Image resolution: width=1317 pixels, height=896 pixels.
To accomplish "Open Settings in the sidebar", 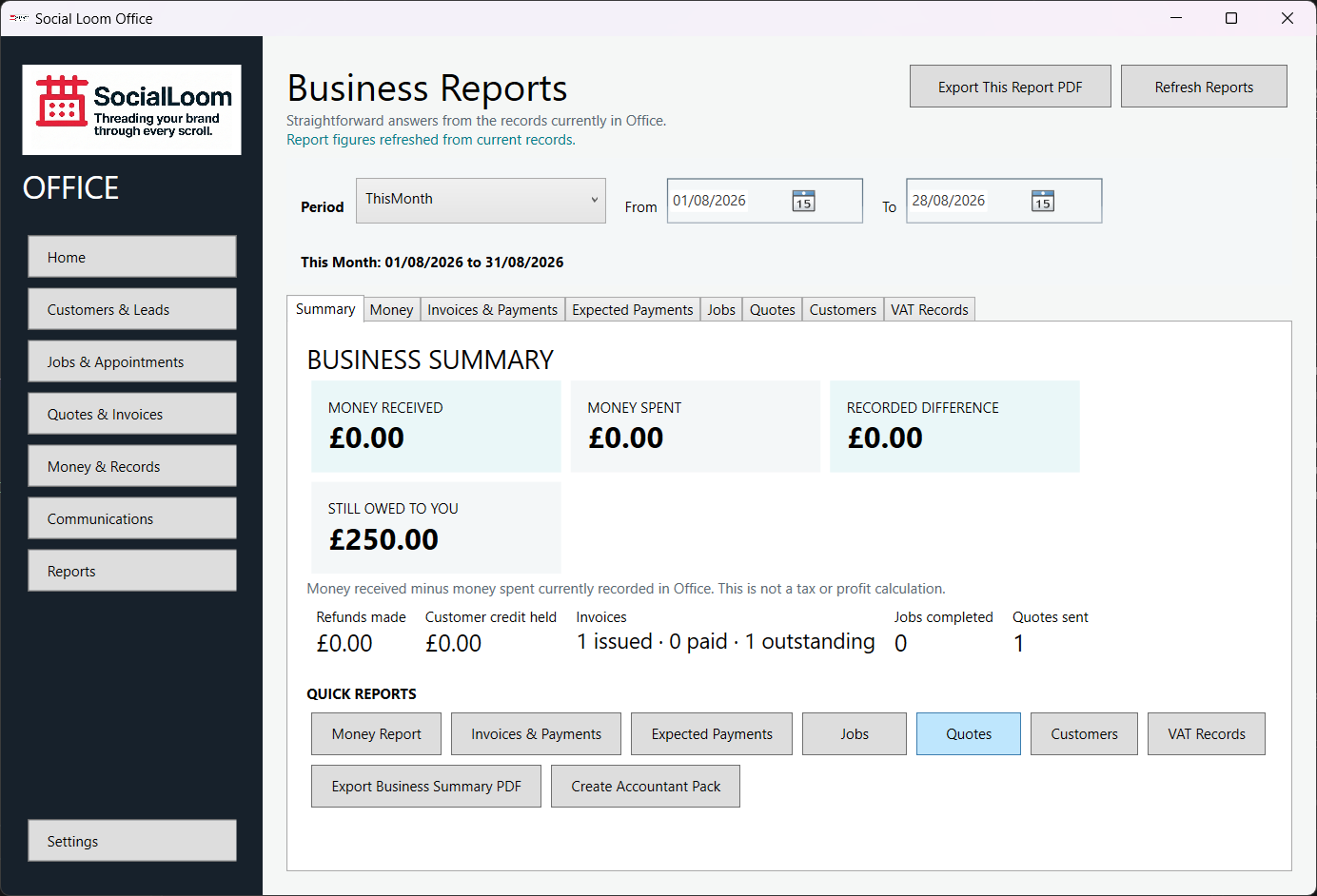I will click(x=132, y=841).
